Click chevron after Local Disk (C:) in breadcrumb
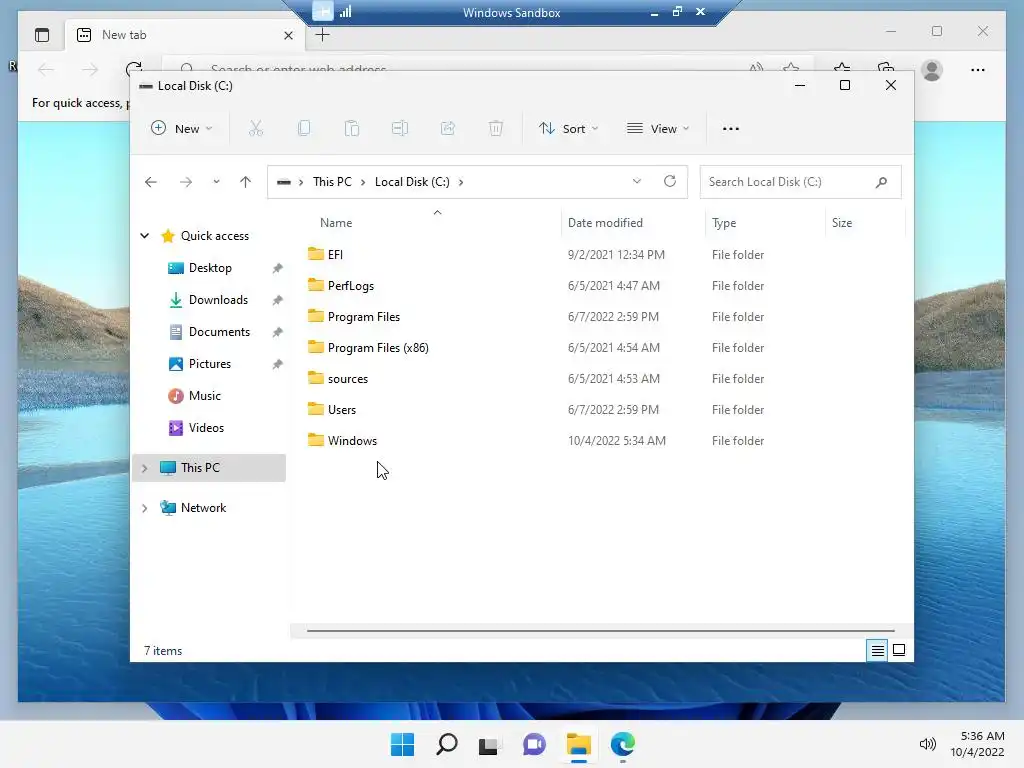The image size is (1024, 768). pyautogui.click(x=461, y=182)
